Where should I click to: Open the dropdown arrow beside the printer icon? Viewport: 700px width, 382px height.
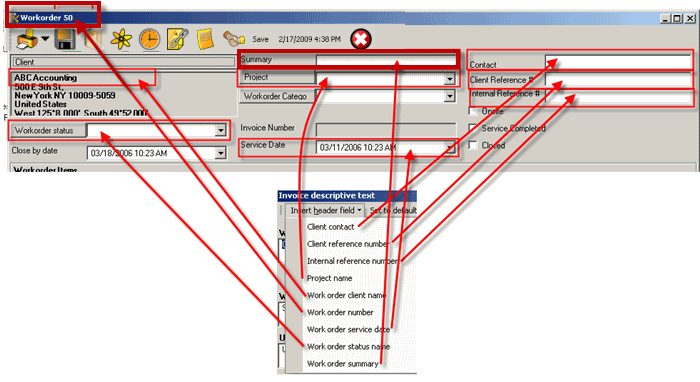point(45,39)
